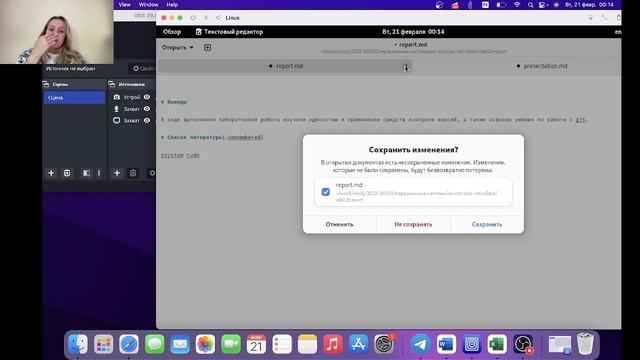Open OBS Studio from the Dock
Screen dimensions: 640x360
pyautogui.click(x=523, y=344)
